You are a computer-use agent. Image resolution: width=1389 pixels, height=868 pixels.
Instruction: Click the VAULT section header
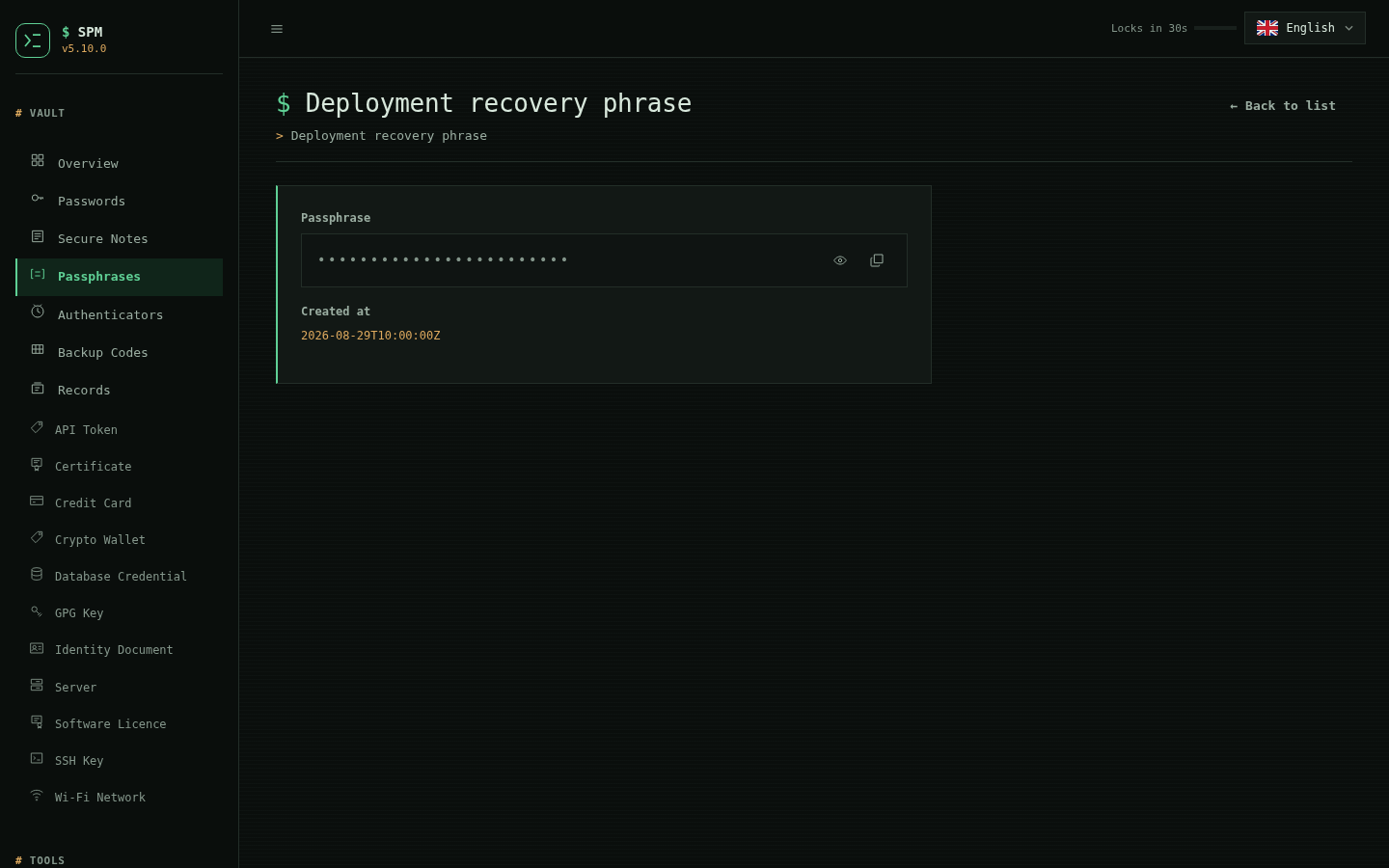[41, 113]
